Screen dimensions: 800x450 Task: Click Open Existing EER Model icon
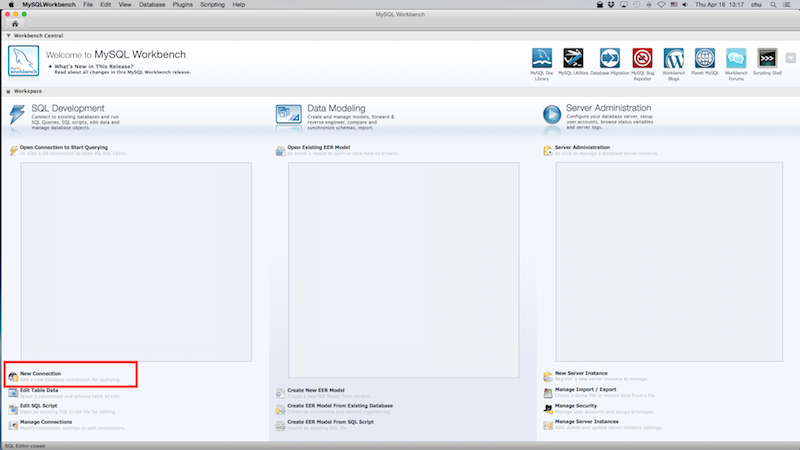pyautogui.click(x=280, y=151)
